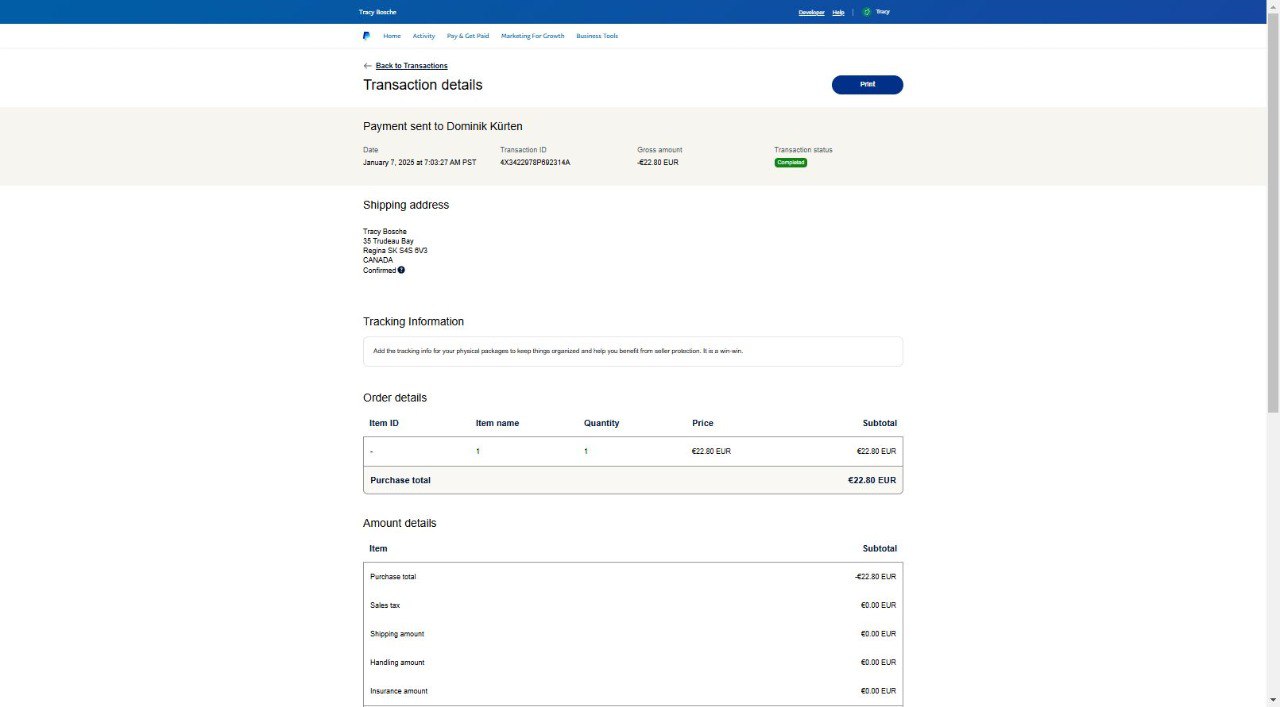Image resolution: width=1280 pixels, height=707 pixels.
Task: Click the scroll down arrow of the scrollbar
Action: (1273, 699)
